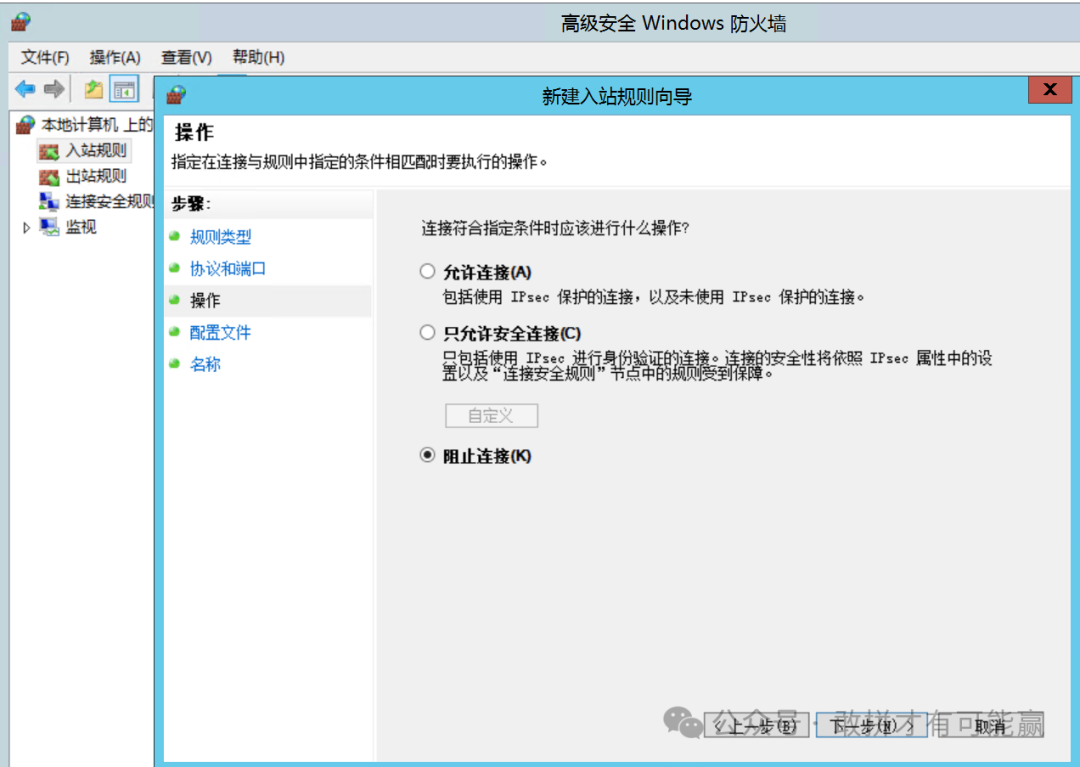
Task: Click the forward arrow toolbar icon
Action: (x=54, y=89)
